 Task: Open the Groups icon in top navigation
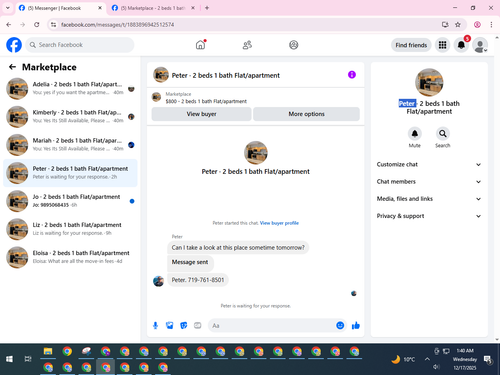pyautogui.click(x=294, y=45)
